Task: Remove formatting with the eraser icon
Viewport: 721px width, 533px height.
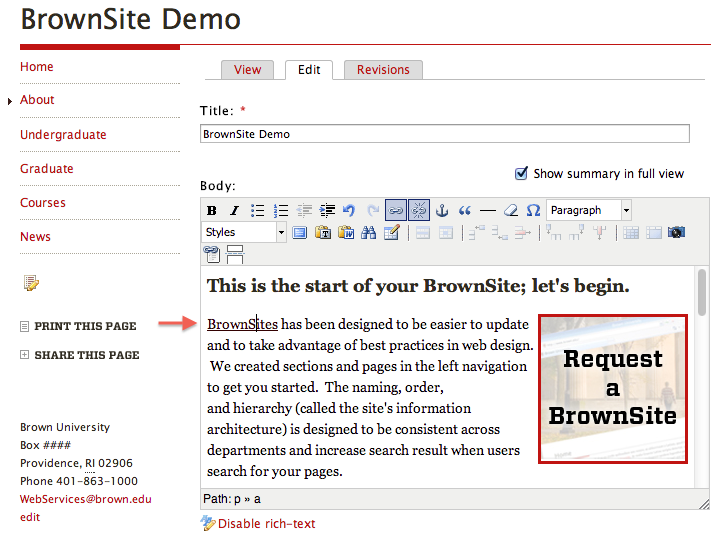Action: [510, 211]
